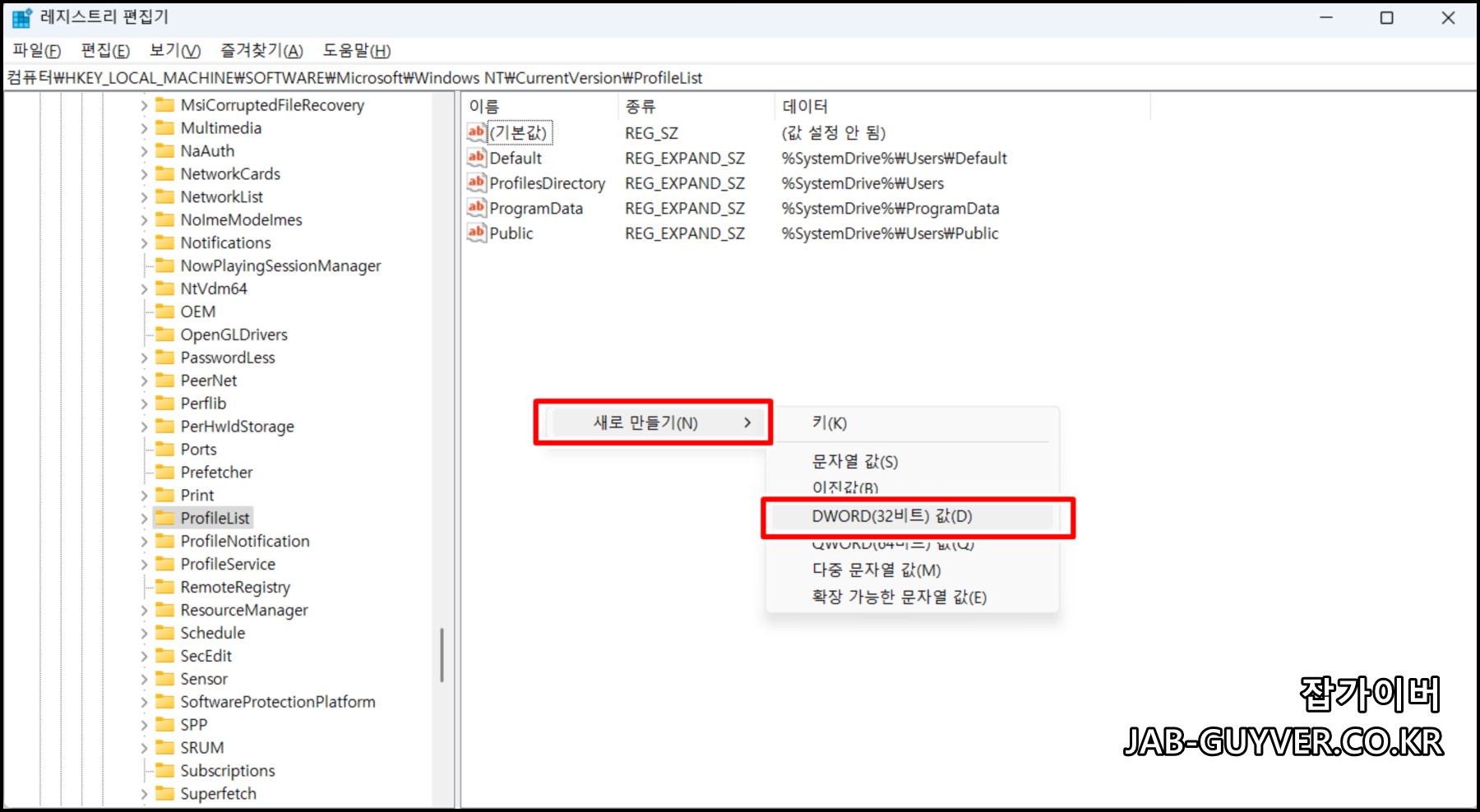Click the ab icon beside Public

click(x=475, y=233)
